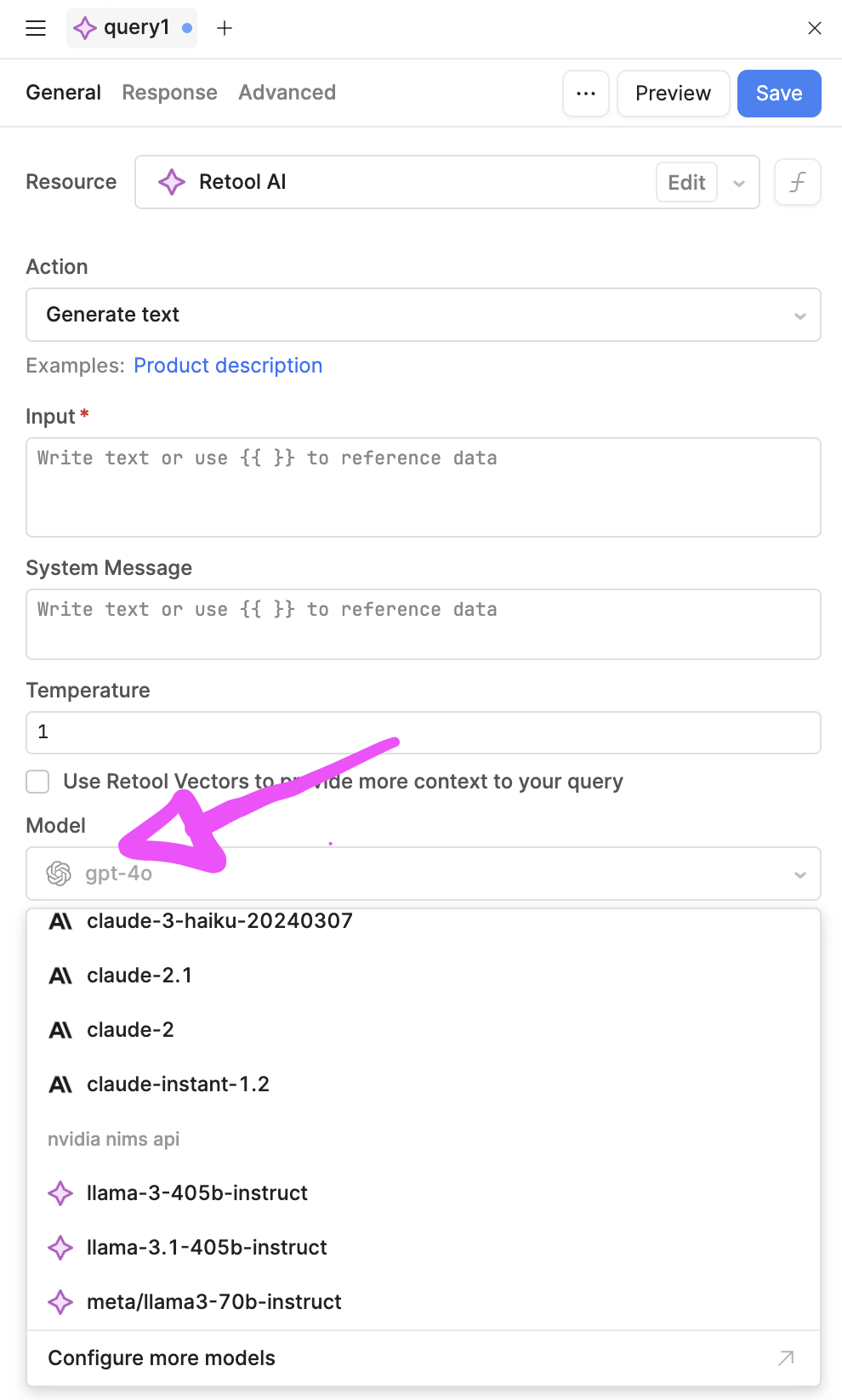842x1400 pixels.
Task: Pick claude-instant-1.2 from the list
Action: tap(424, 1084)
